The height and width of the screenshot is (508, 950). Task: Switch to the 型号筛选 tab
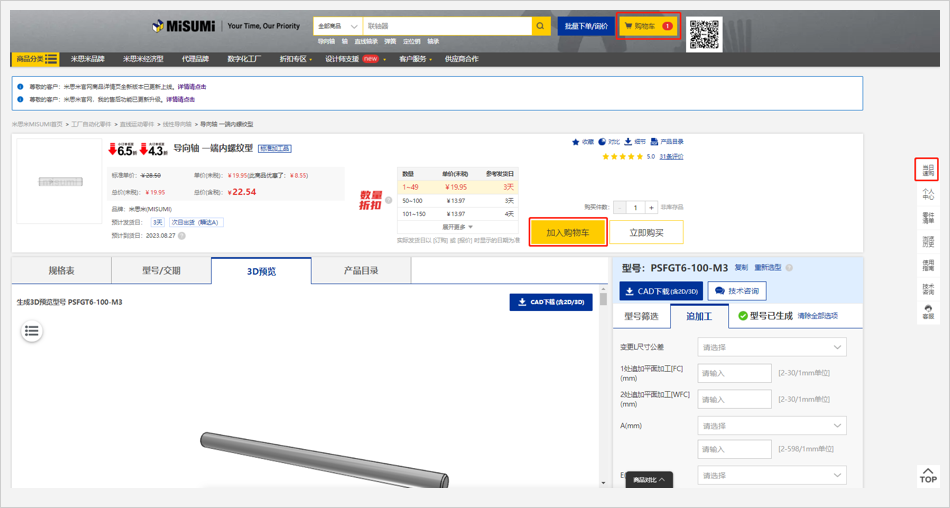coord(641,316)
